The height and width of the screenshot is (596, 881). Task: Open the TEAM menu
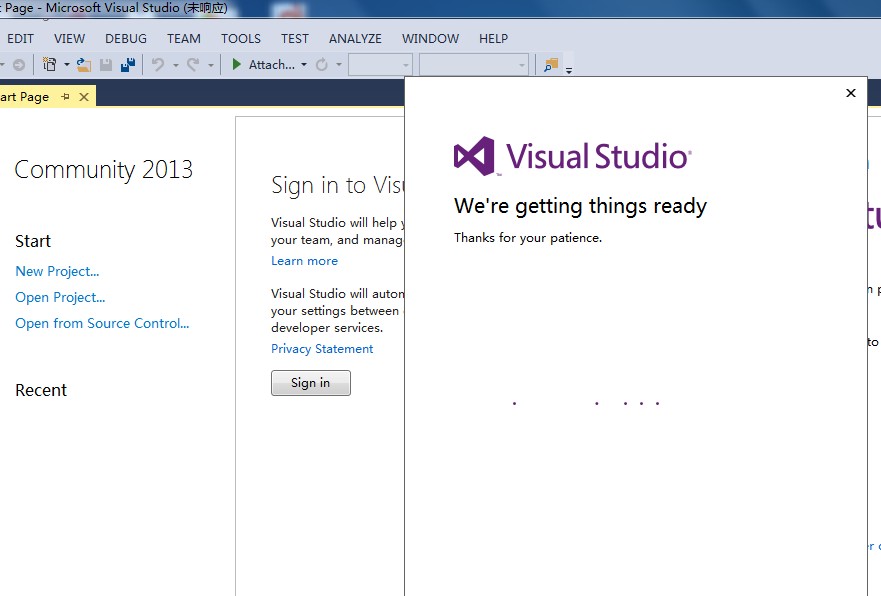pyautogui.click(x=184, y=38)
